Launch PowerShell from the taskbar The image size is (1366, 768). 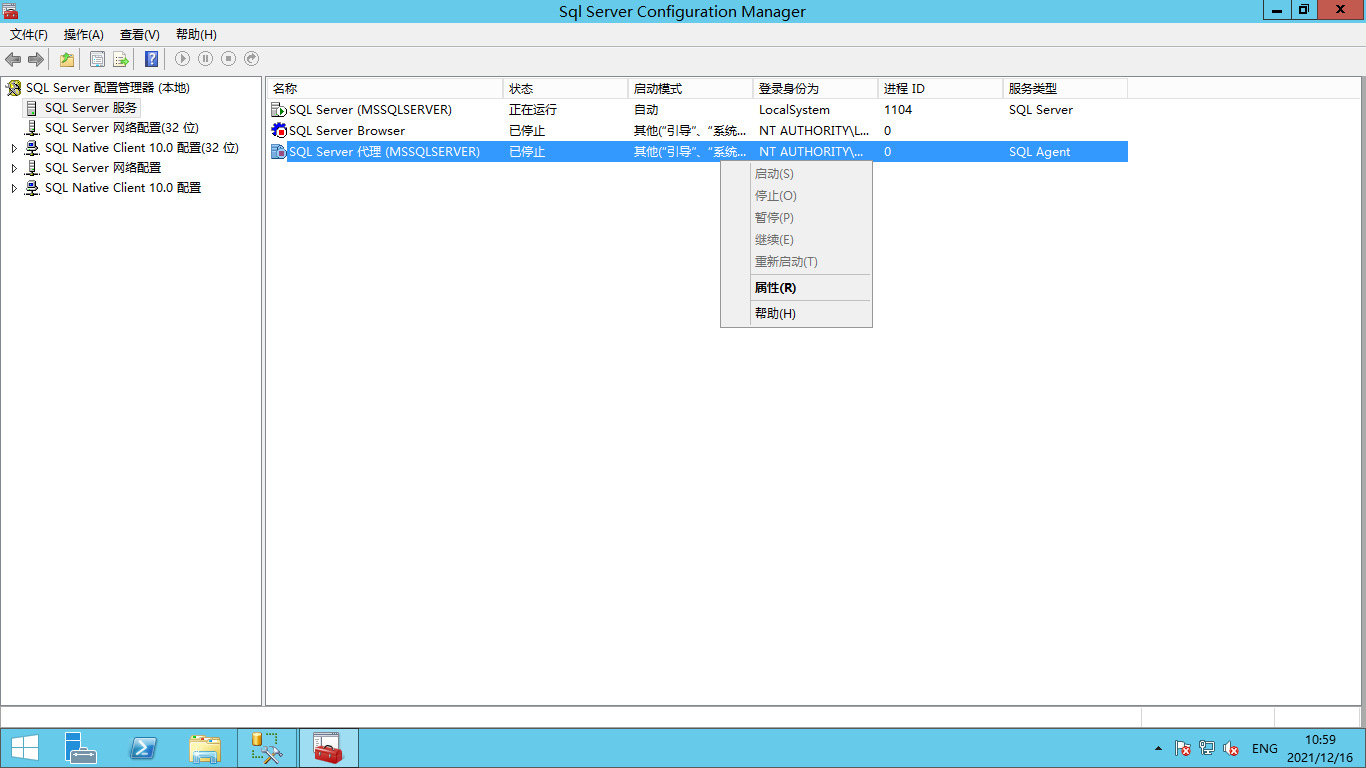[143, 748]
